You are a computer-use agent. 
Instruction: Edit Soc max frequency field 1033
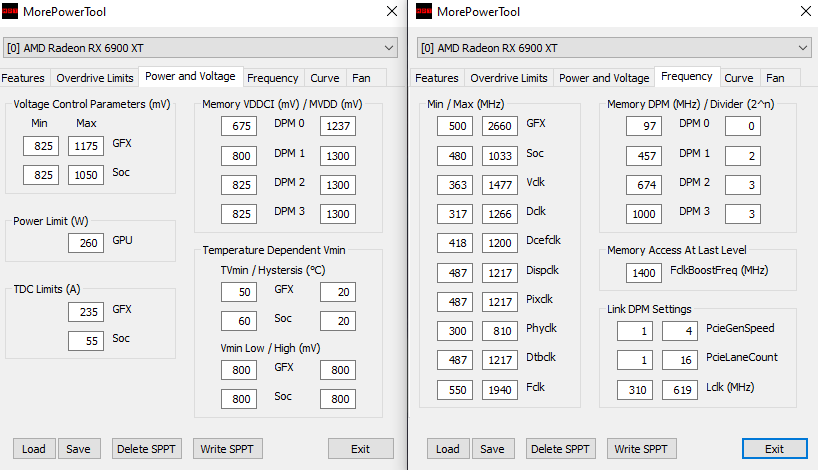pos(500,156)
